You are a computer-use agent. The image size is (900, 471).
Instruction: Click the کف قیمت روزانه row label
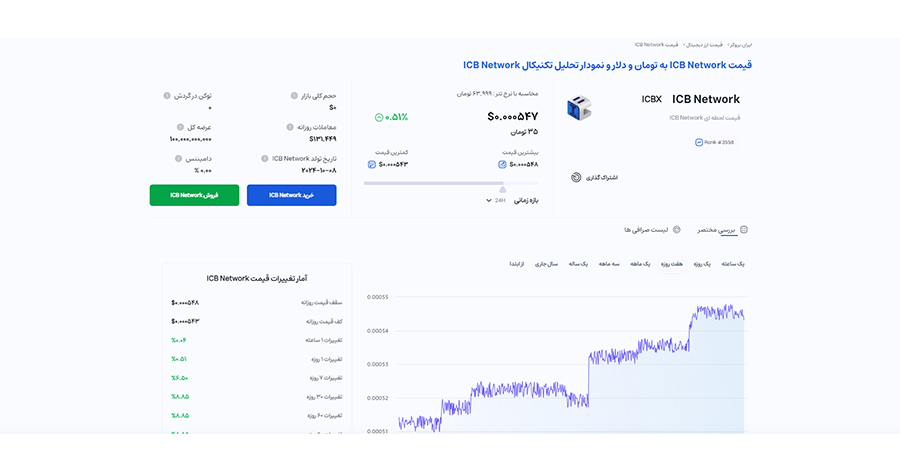[323, 321]
